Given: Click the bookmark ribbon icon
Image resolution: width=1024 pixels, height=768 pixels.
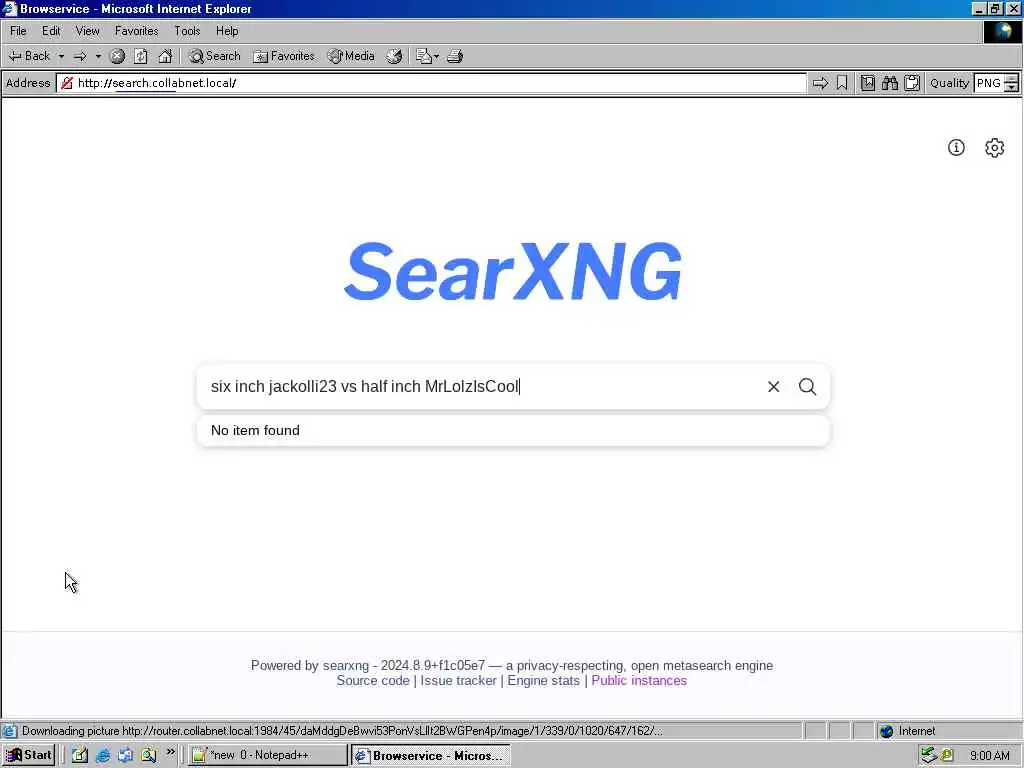Looking at the screenshot, I should point(842,83).
